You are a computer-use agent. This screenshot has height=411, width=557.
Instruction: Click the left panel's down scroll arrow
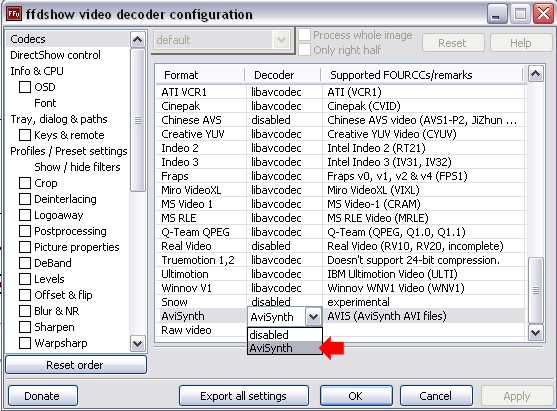click(137, 344)
